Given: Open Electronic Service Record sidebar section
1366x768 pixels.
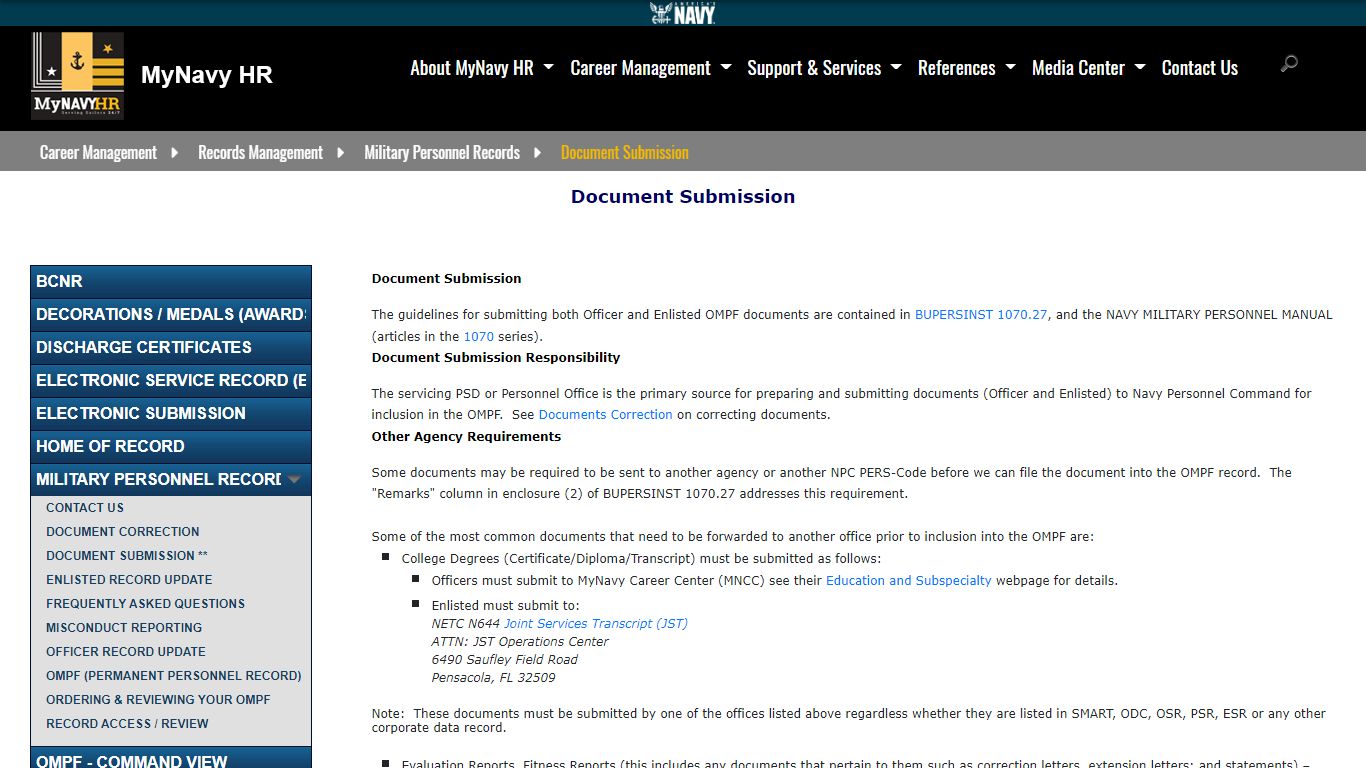Looking at the screenshot, I should pyautogui.click(x=171, y=380).
